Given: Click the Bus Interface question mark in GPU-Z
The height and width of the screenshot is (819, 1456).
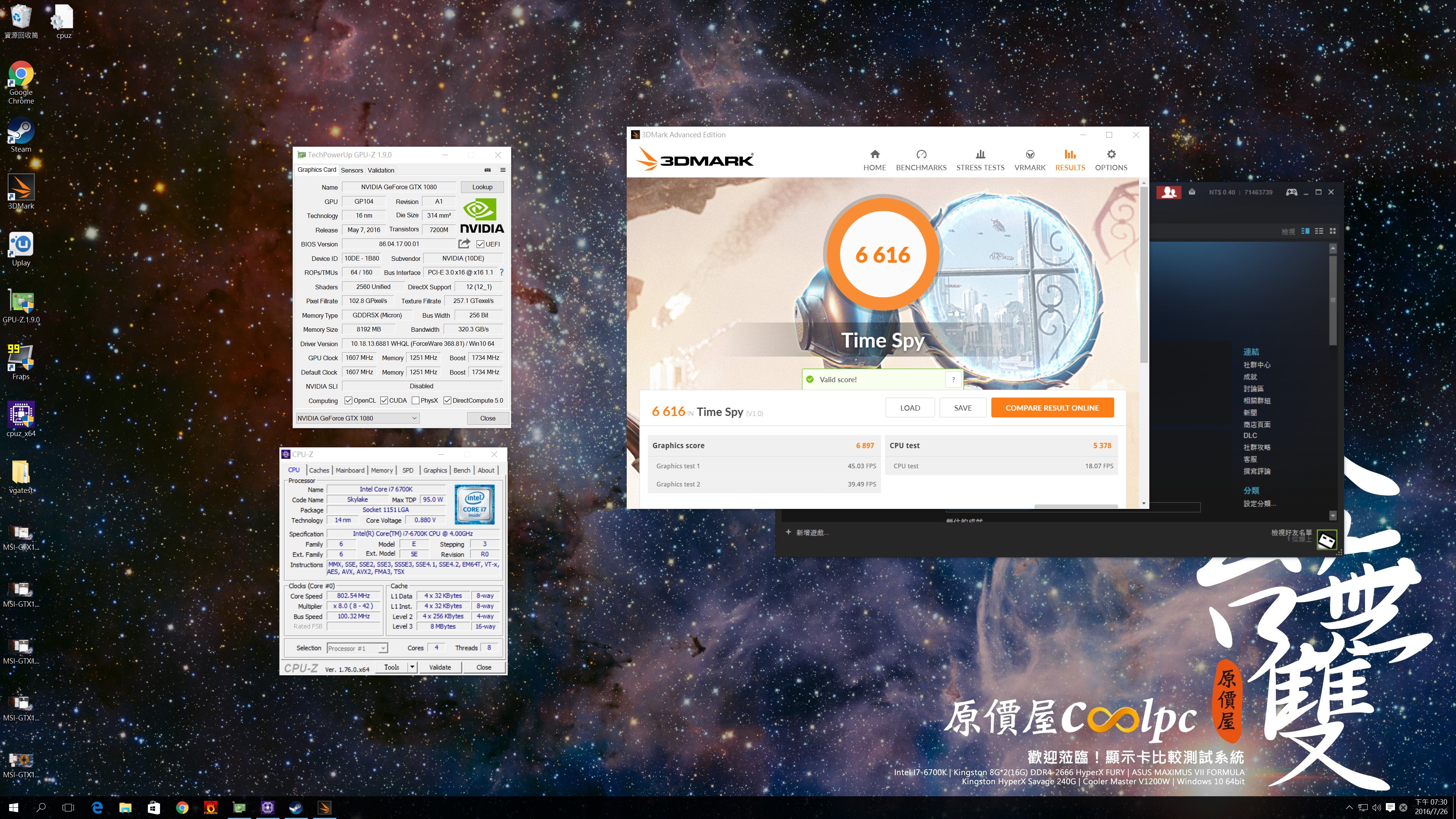Looking at the screenshot, I should click(x=501, y=273).
